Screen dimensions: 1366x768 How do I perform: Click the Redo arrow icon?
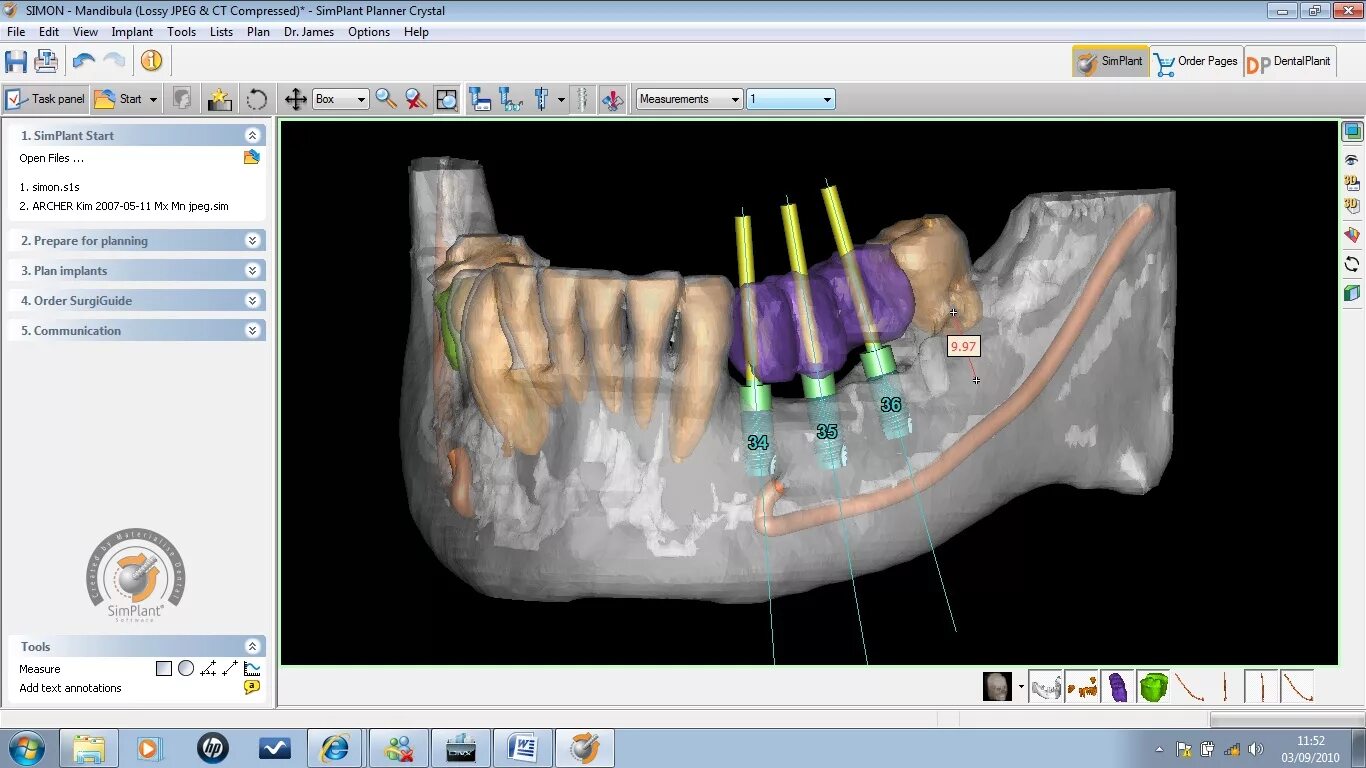click(x=115, y=61)
